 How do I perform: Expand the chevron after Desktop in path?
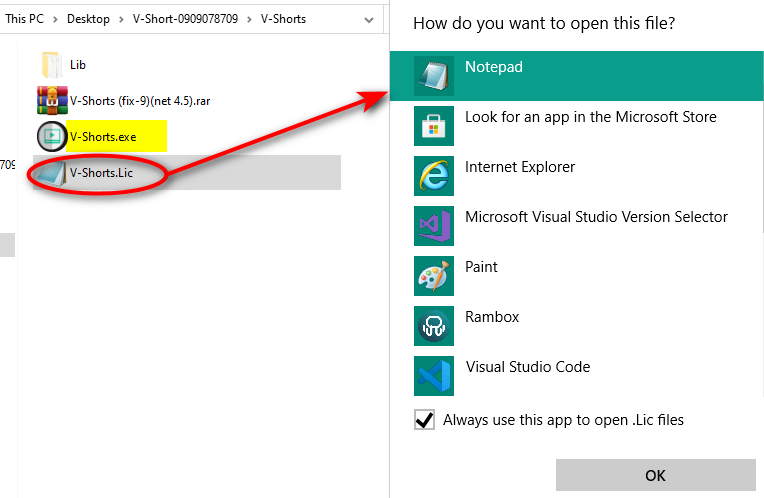(121, 19)
